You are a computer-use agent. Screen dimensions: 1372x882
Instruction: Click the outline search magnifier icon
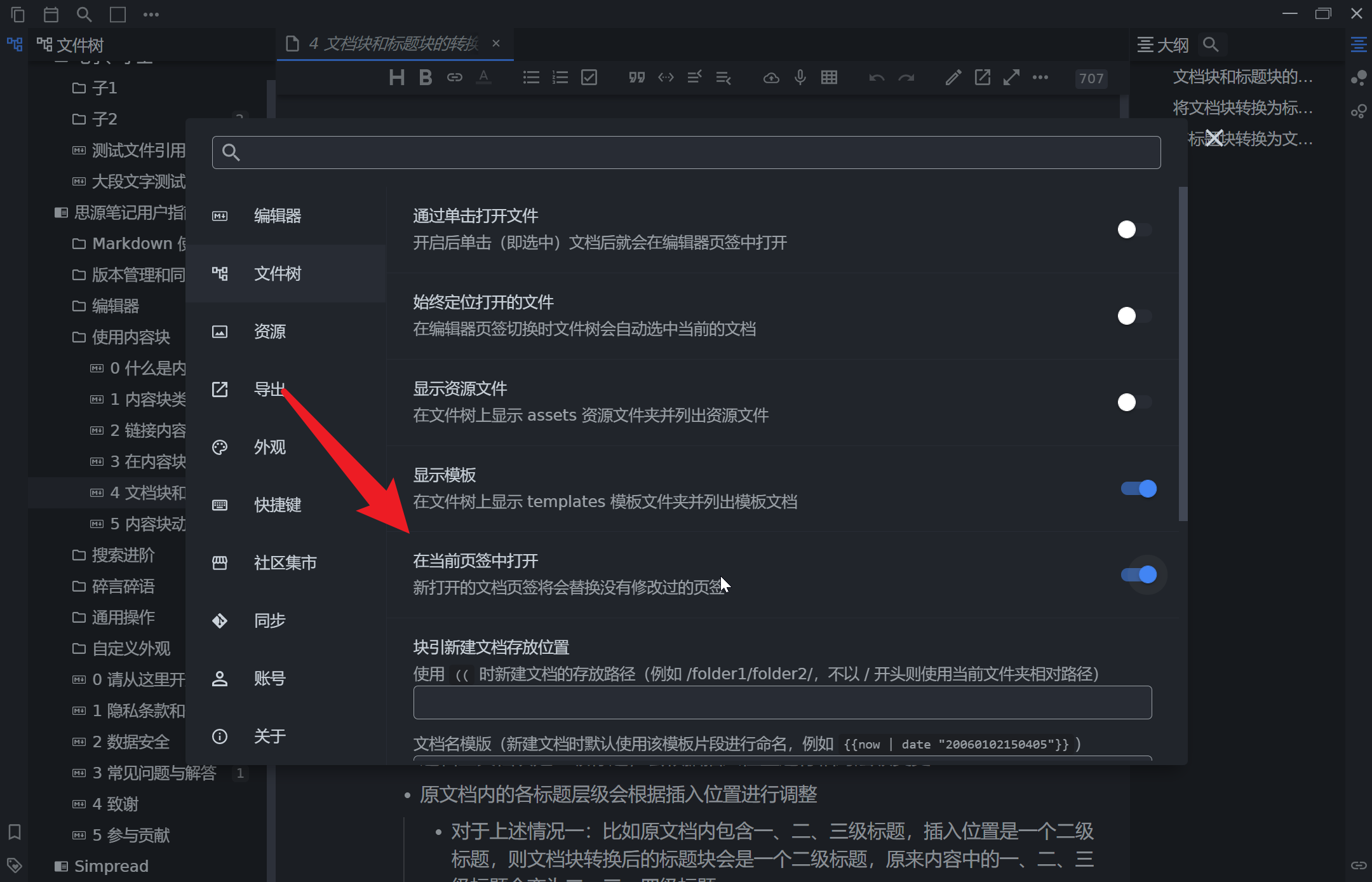(1211, 44)
